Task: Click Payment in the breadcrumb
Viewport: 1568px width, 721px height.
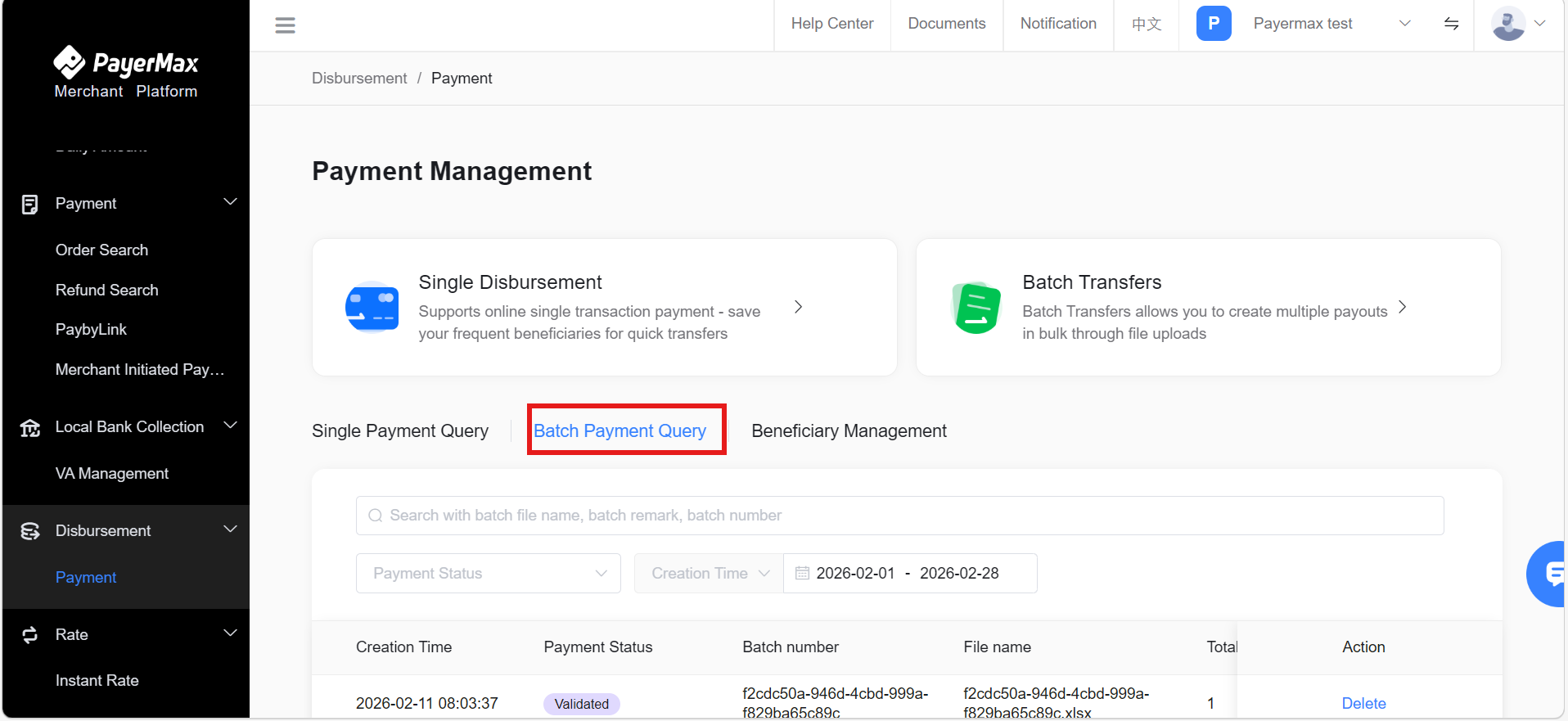Action: pyautogui.click(x=462, y=79)
